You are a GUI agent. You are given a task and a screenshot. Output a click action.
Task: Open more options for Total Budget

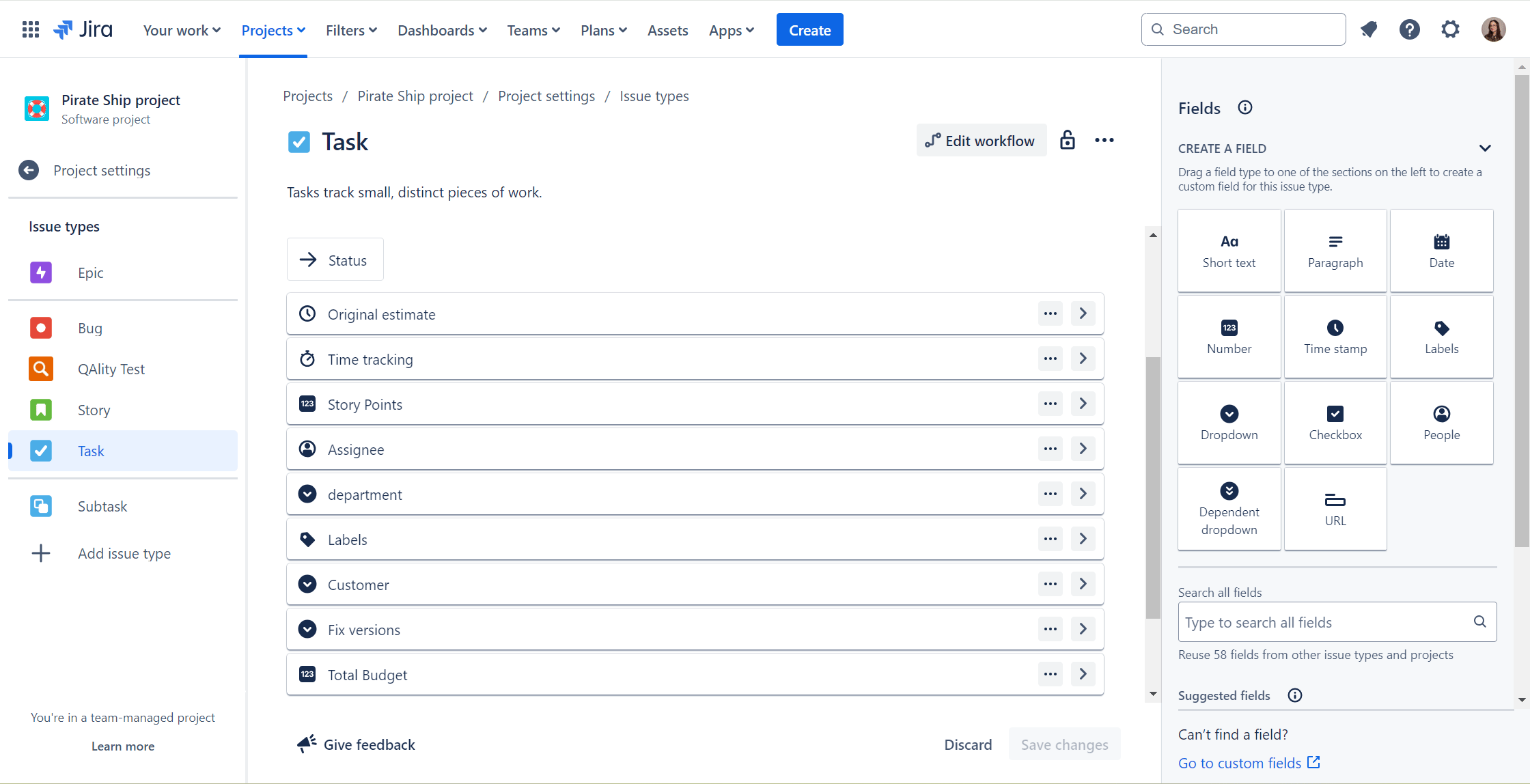tap(1051, 674)
